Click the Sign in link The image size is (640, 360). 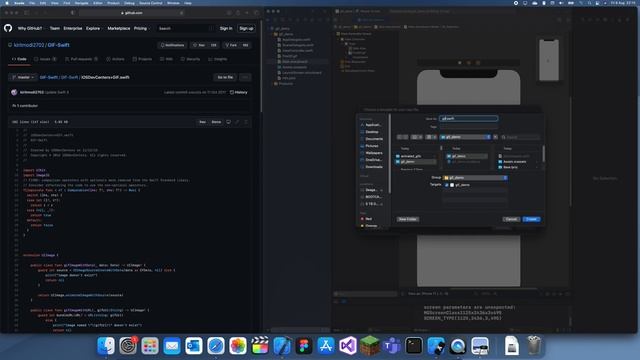pos(226,29)
